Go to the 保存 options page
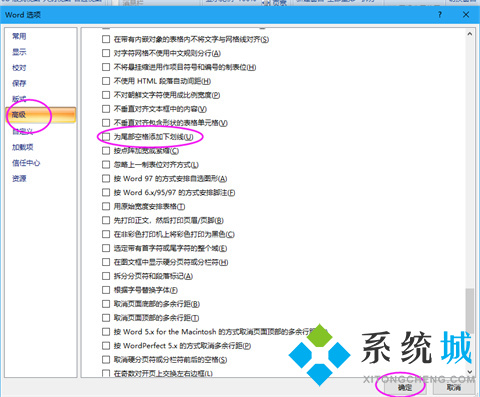 (x=19, y=83)
